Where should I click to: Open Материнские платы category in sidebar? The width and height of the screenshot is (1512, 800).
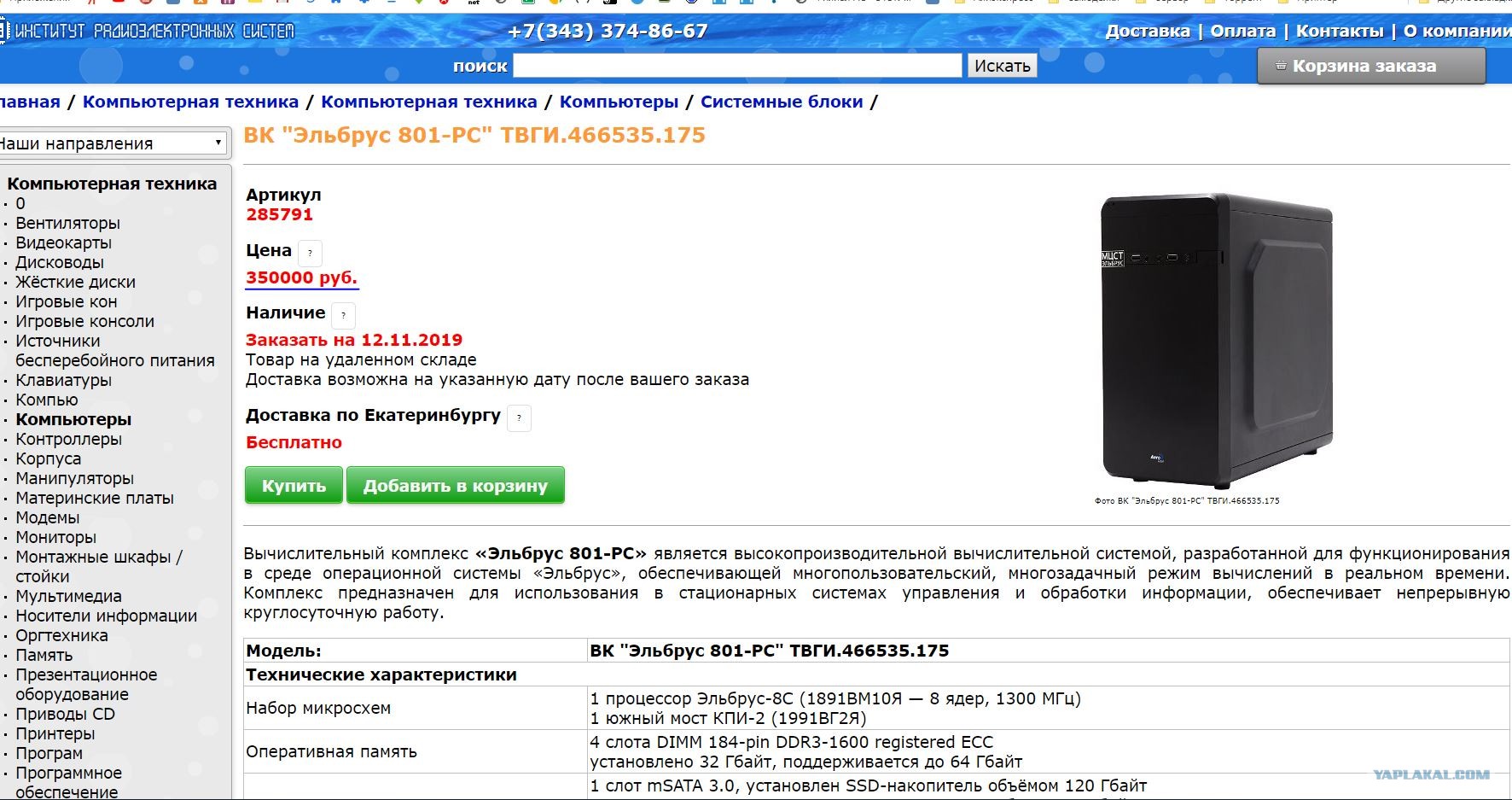tap(95, 498)
